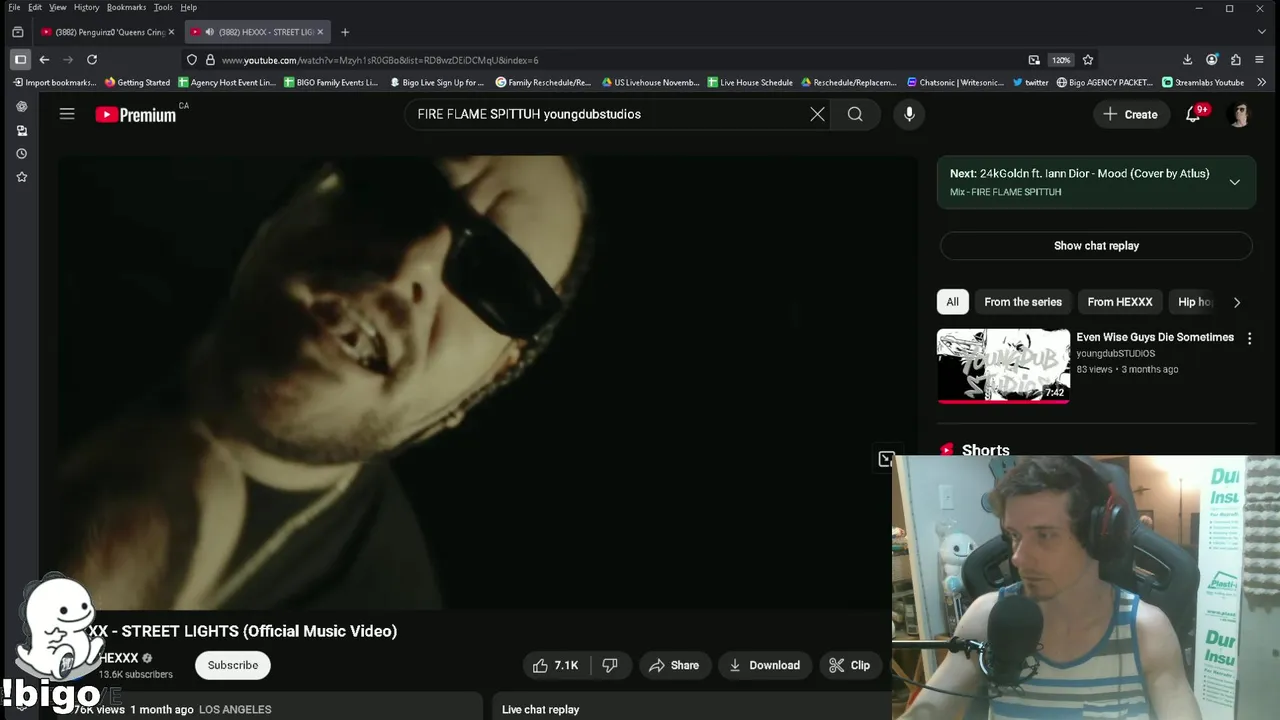Screen dimensions: 1280x720
Task: Open site security padlock info
Action: tap(210, 60)
